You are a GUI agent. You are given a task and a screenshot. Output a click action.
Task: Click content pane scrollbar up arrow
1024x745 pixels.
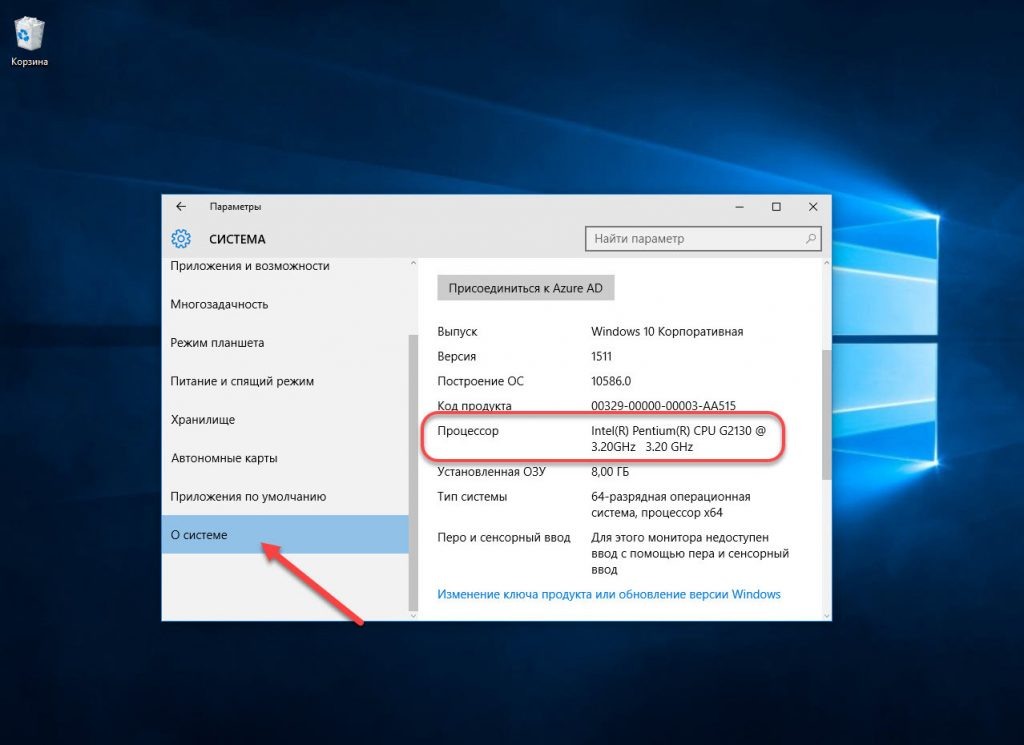tap(827, 264)
